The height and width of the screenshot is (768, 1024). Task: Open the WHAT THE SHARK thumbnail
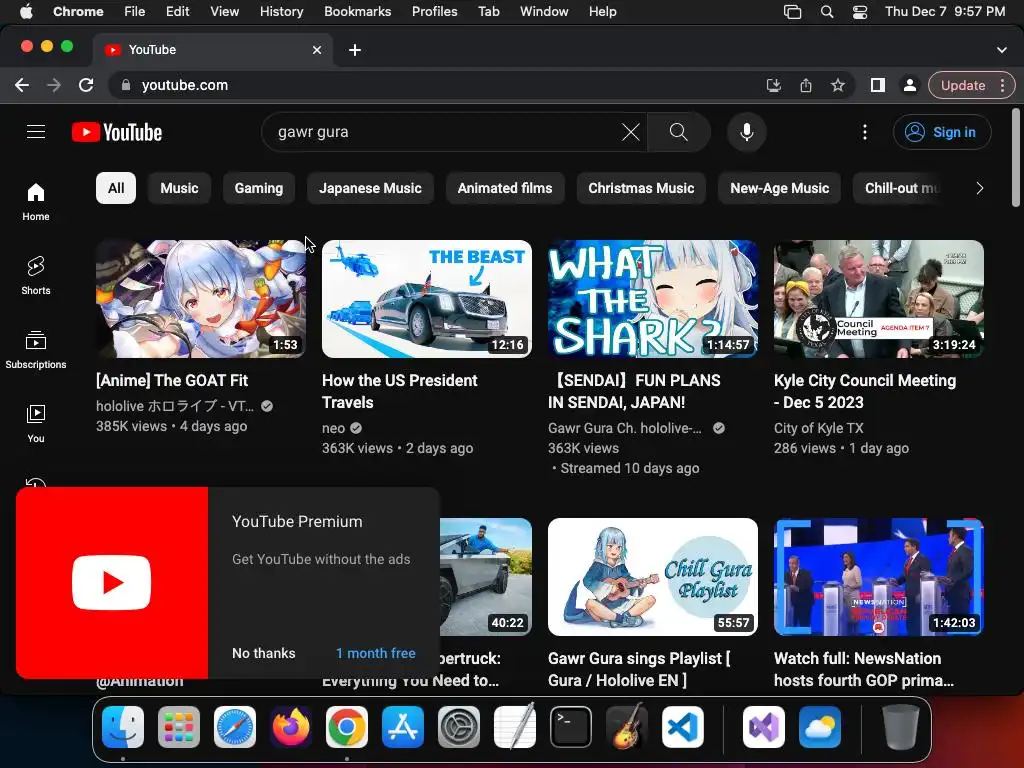[652, 298]
